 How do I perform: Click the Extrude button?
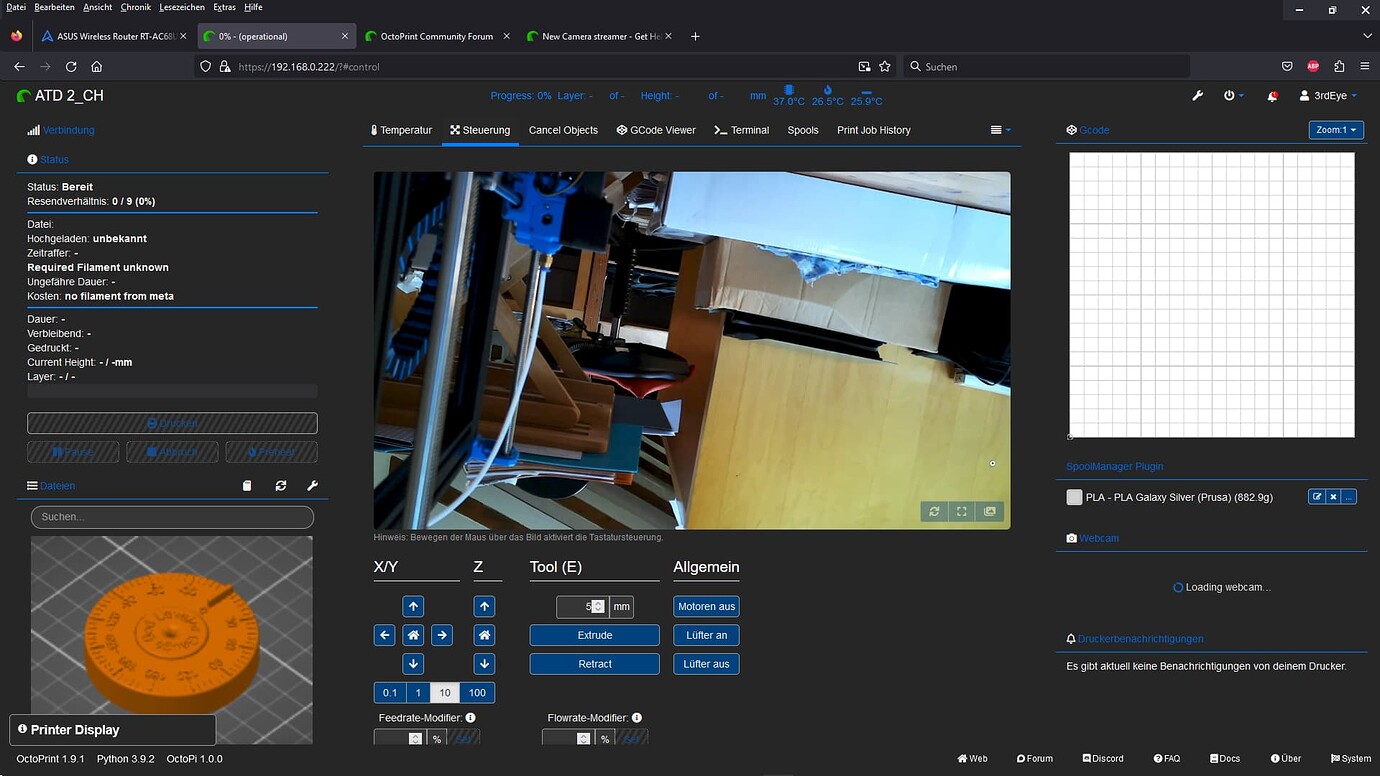(594, 634)
